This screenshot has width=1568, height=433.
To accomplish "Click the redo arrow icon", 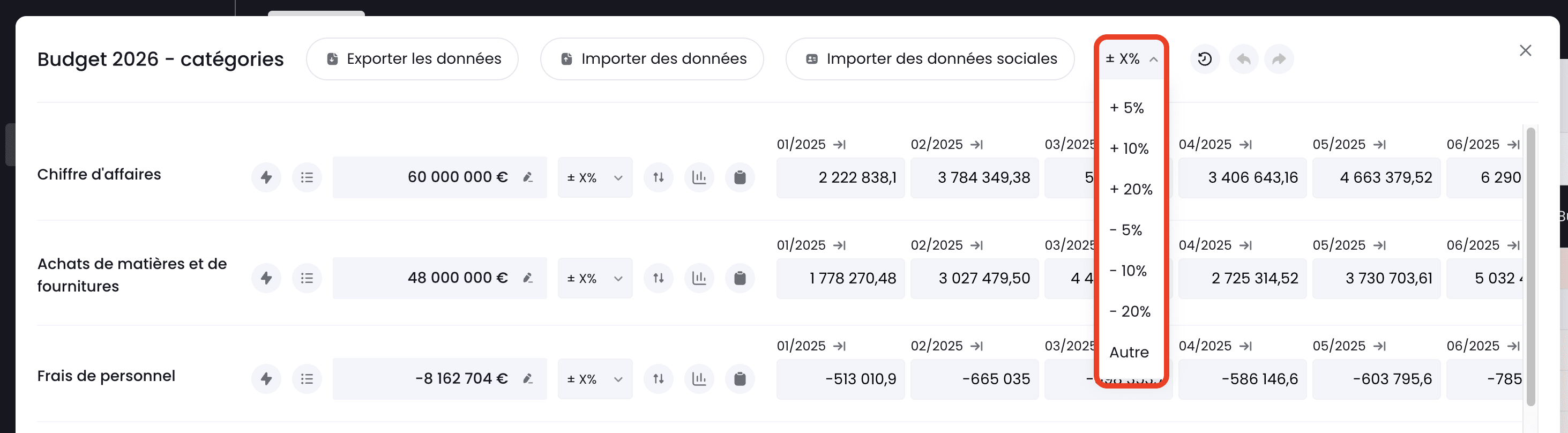I will pyautogui.click(x=1279, y=59).
